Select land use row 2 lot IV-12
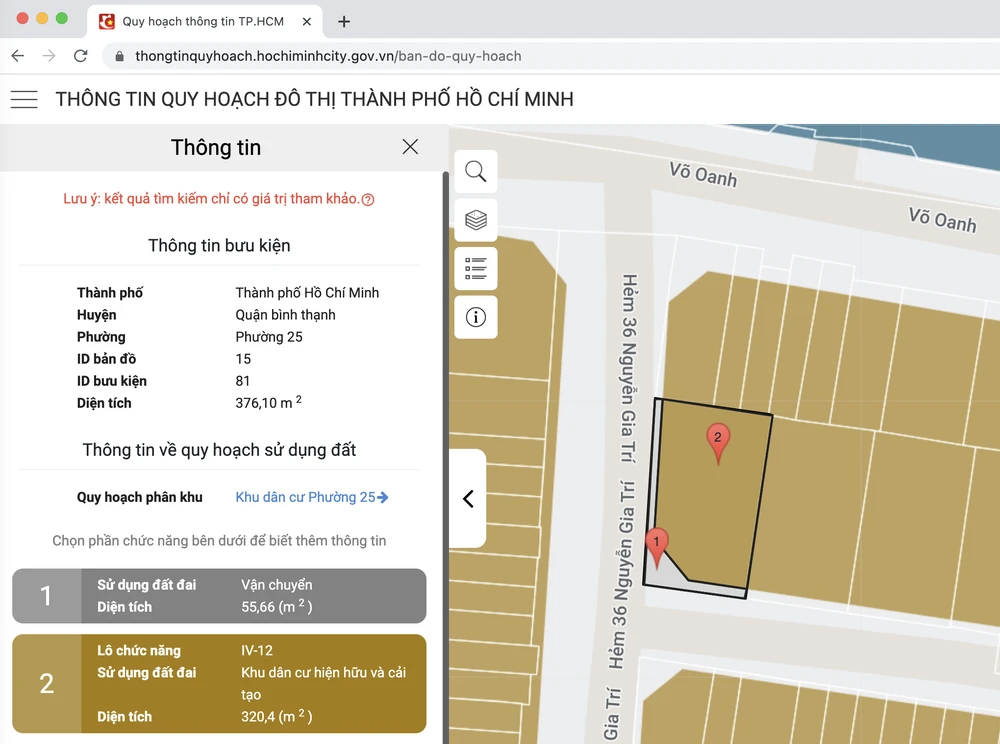1000x744 pixels. pyautogui.click(x=219, y=684)
